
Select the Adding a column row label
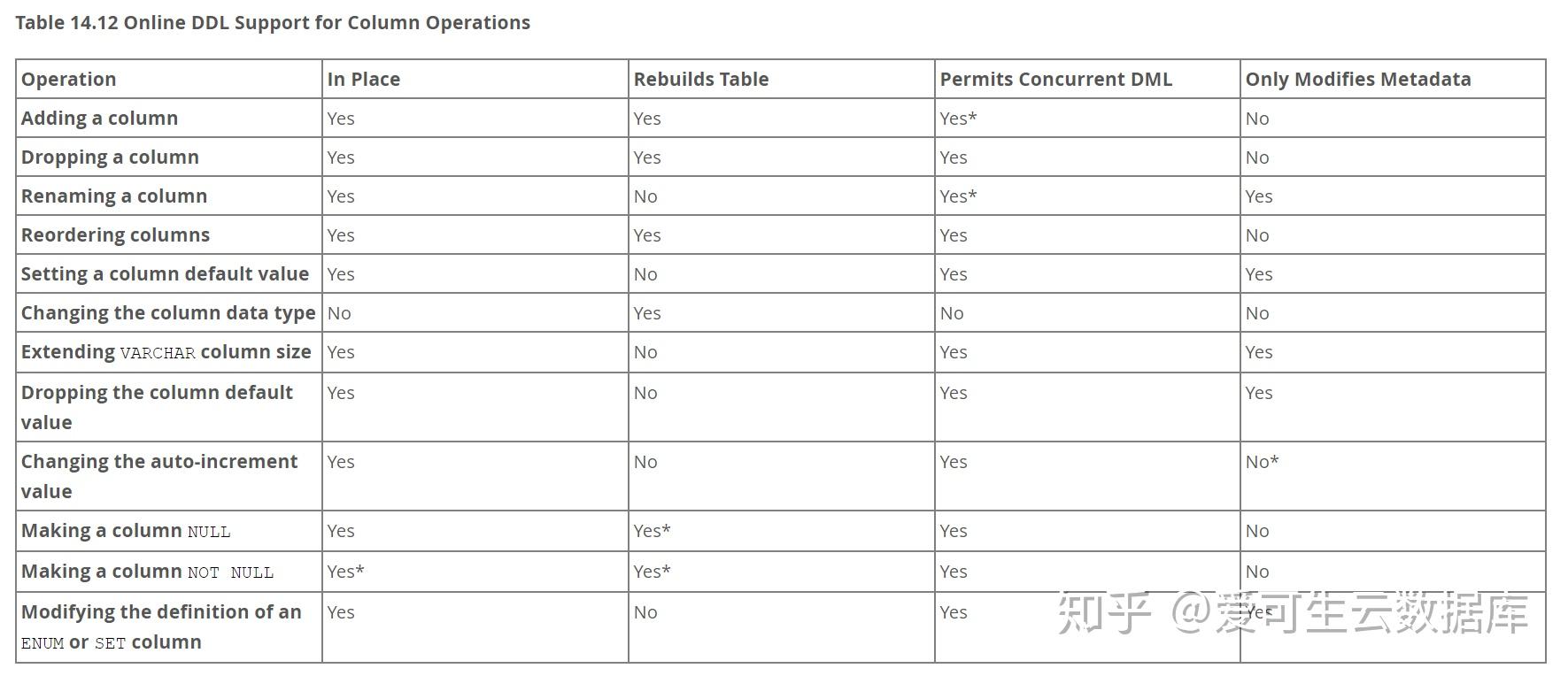click(x=100, y=118)
